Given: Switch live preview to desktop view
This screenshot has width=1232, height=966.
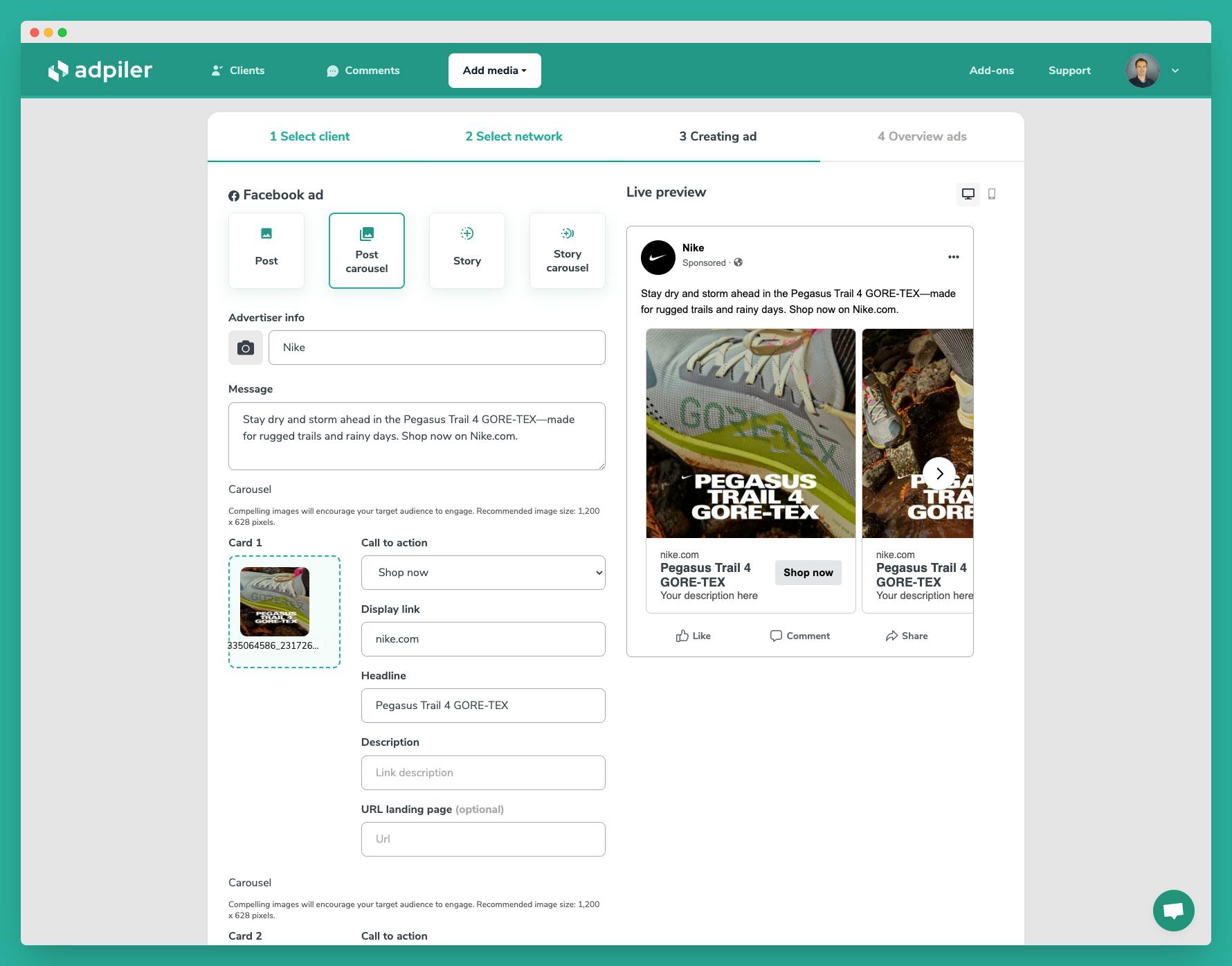Looking at the screenshot, I should coord(968,194).
